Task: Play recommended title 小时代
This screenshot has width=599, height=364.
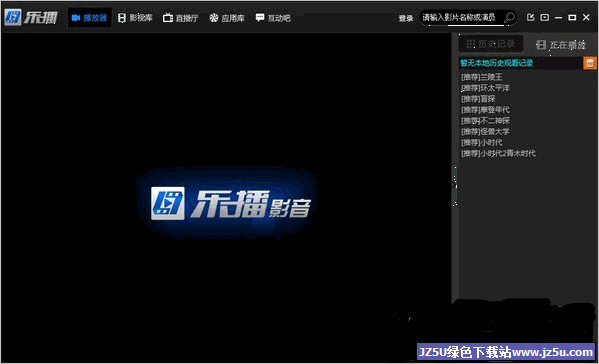Action: (x=482, y=142)
